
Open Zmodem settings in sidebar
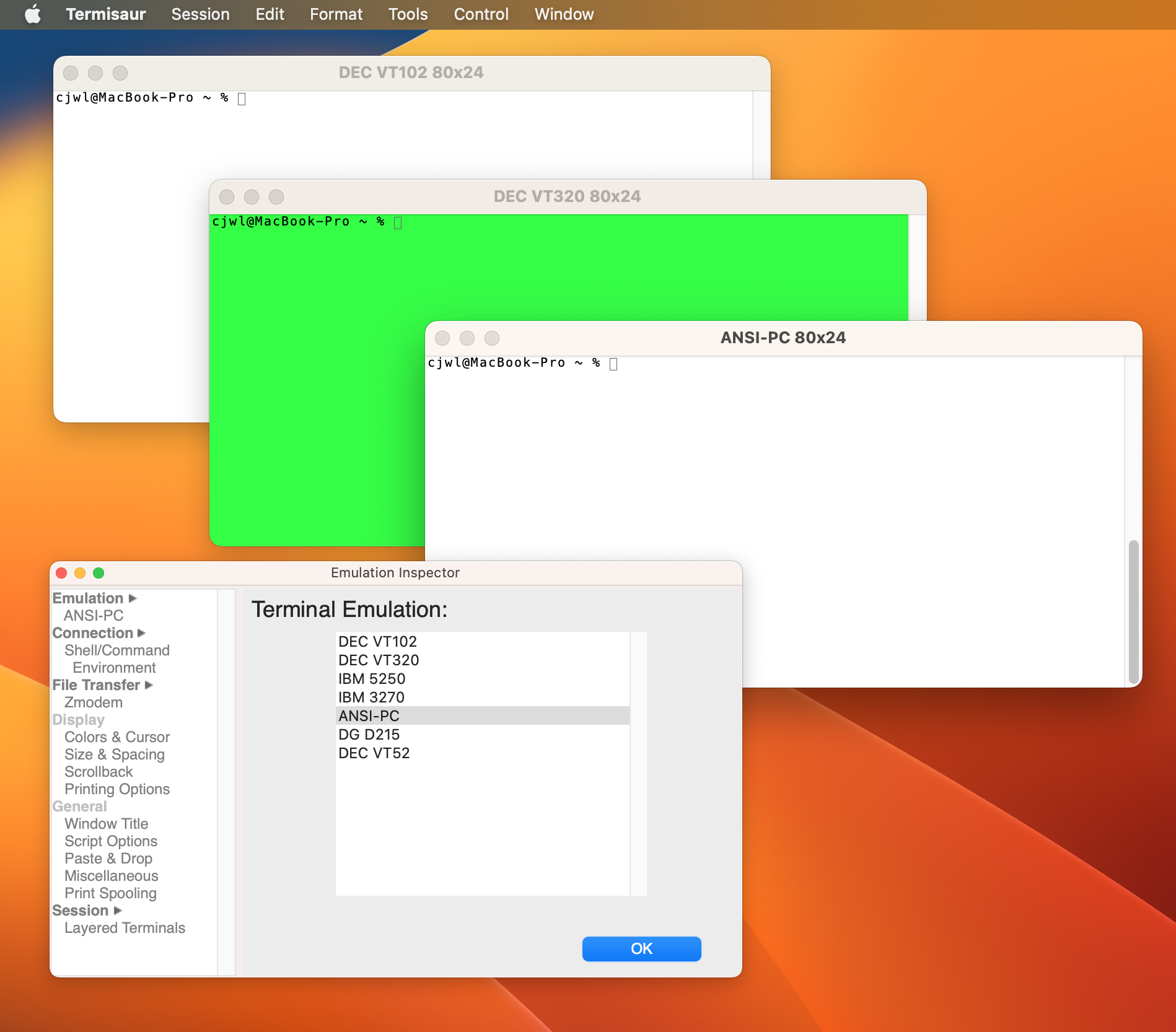[94, 702]
